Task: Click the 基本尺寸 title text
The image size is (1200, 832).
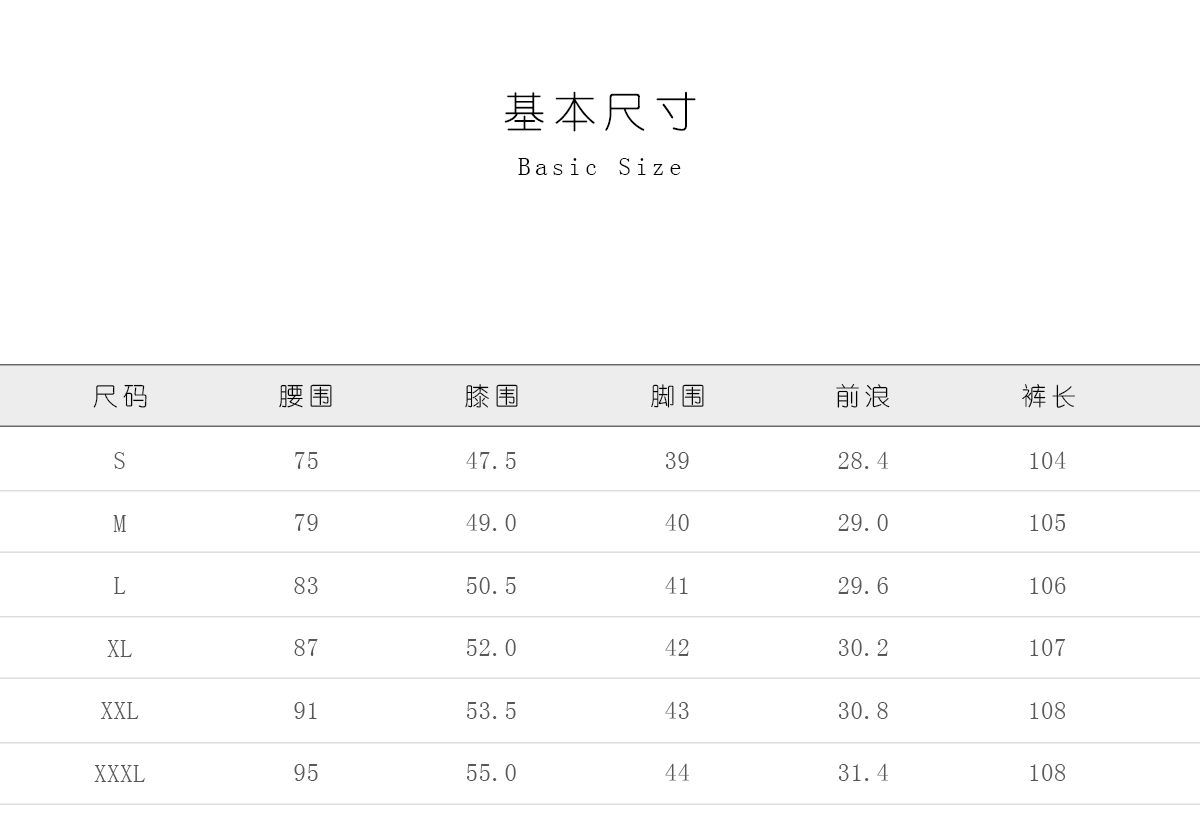Action: click(599, 112)
